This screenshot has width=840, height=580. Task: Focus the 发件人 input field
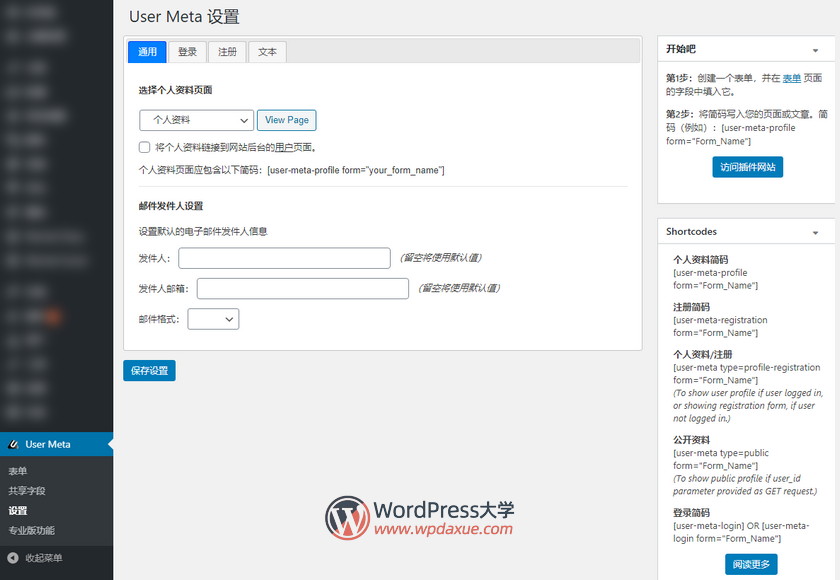point(284,258)
